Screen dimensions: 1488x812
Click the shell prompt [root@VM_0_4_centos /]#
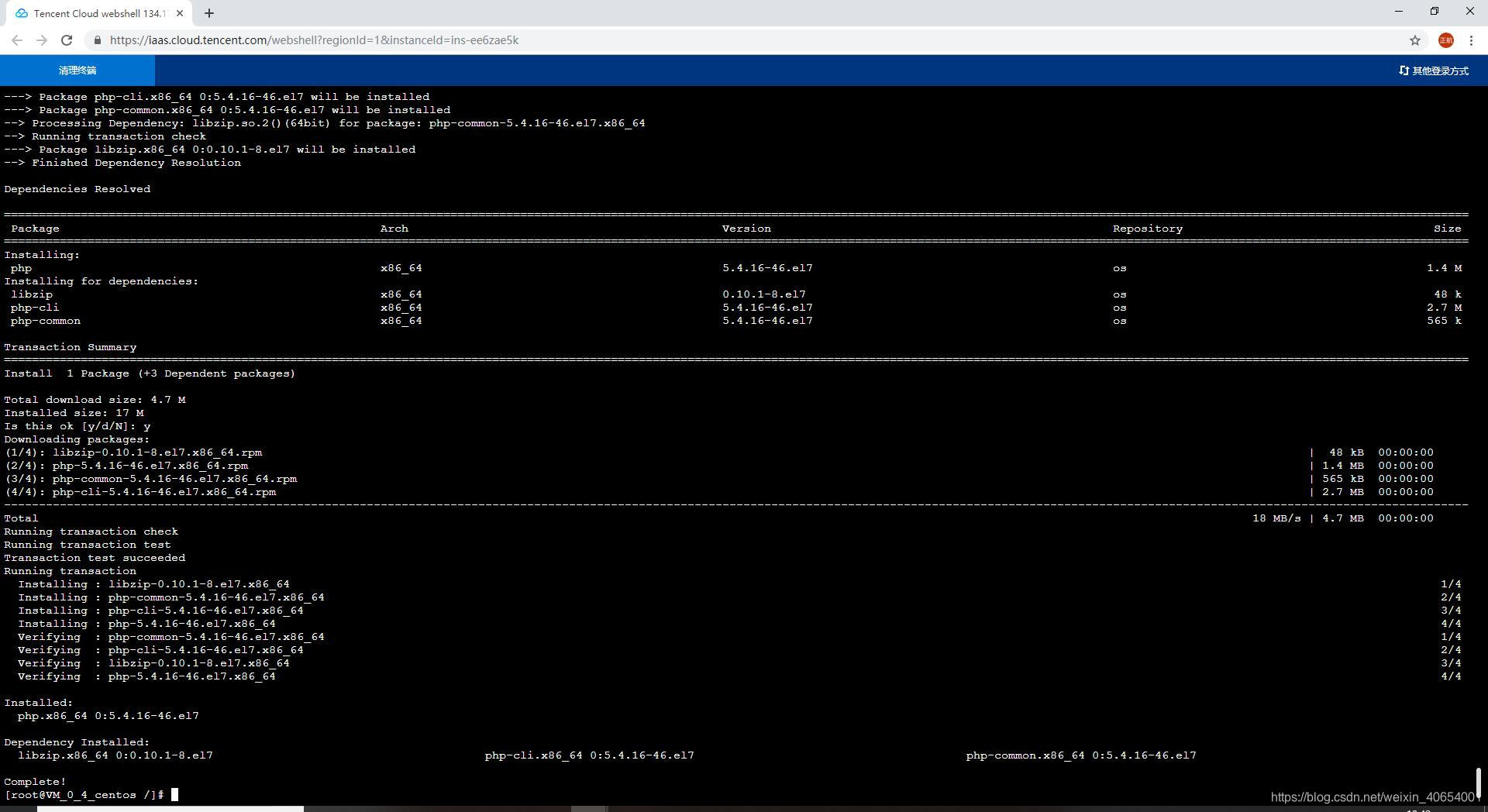[x=84, y=795]
